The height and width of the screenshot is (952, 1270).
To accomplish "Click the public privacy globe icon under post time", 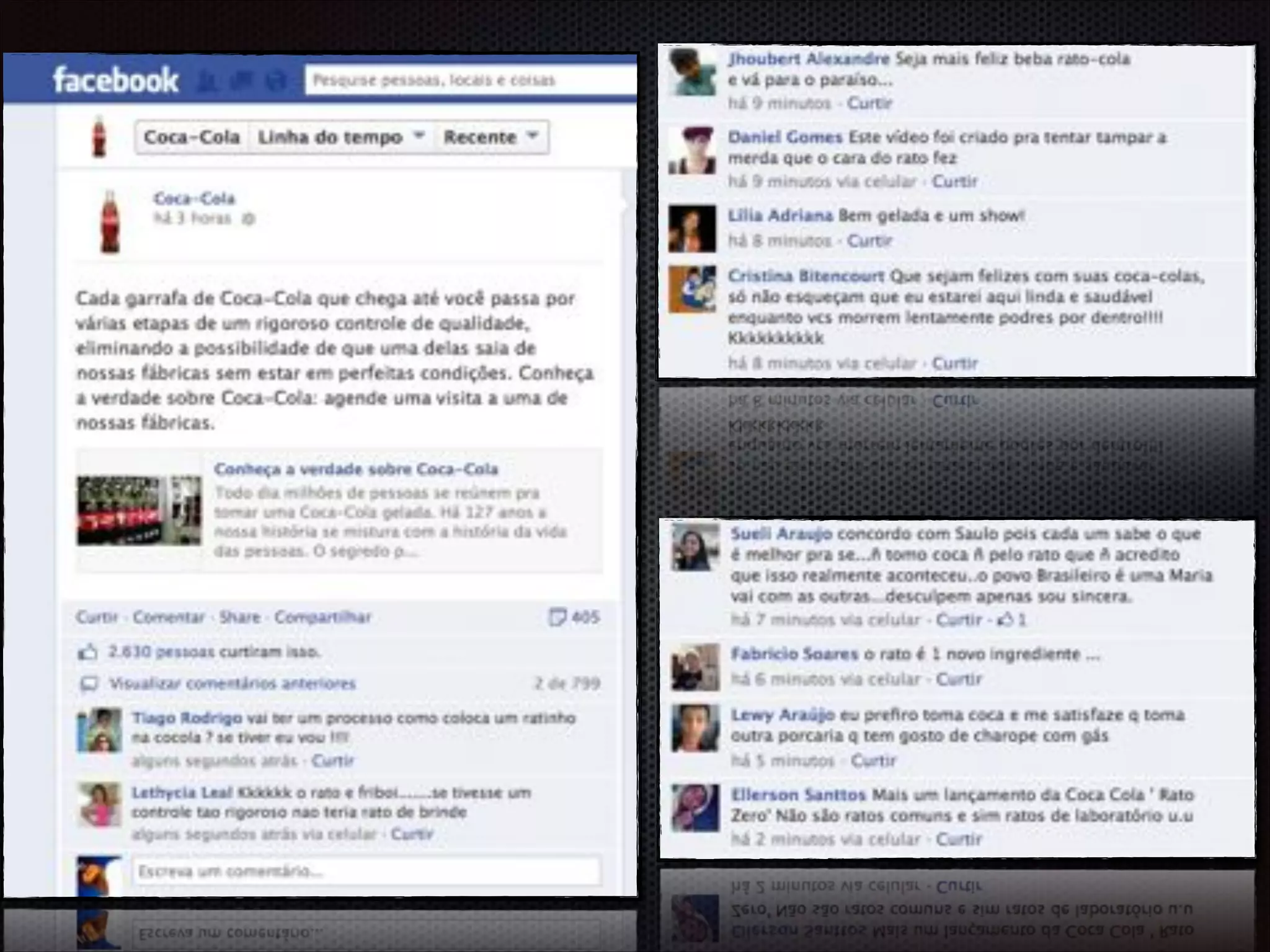I will click(248, 219).
